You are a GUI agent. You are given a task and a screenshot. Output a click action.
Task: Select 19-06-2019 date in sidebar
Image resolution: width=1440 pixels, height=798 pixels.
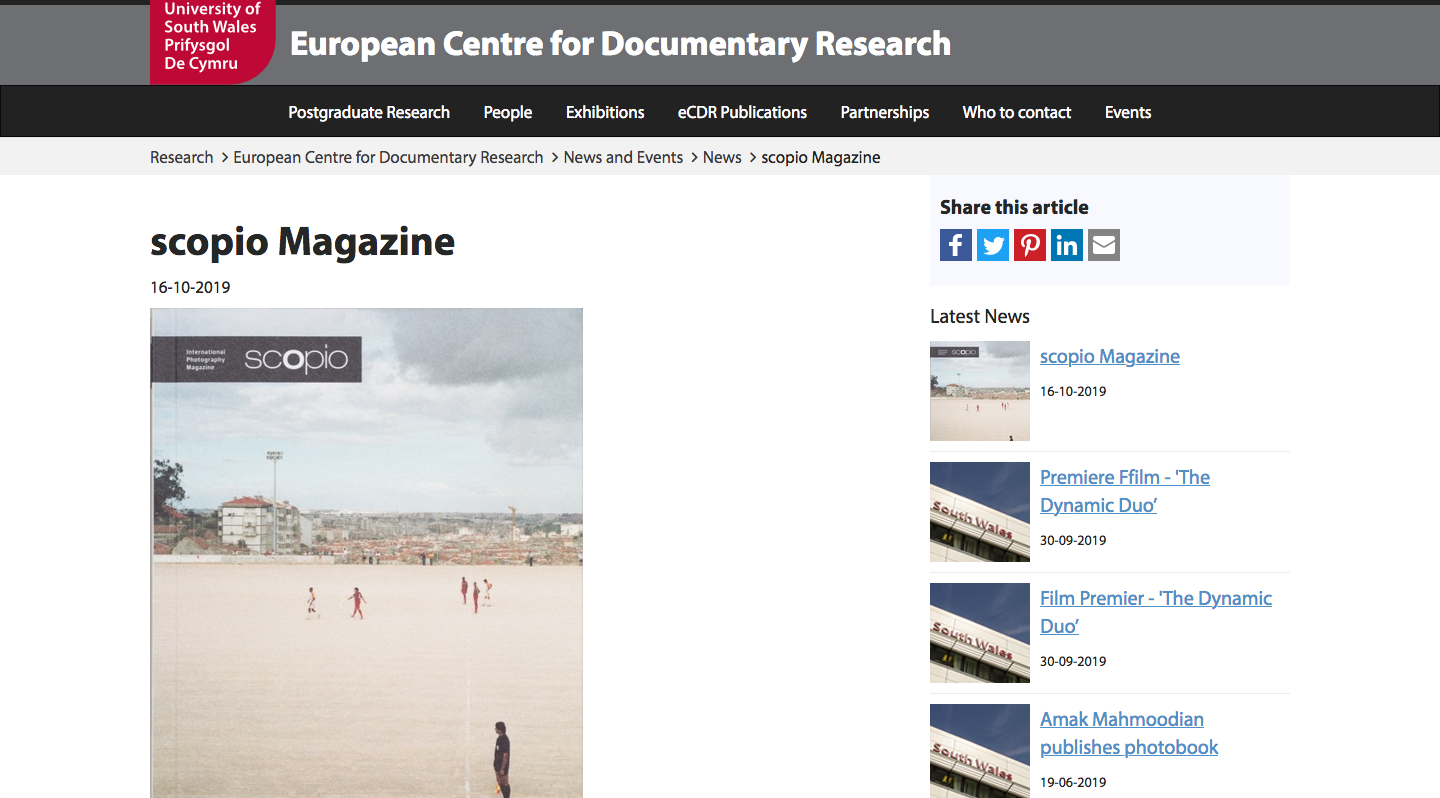[x=1073, y=782]
